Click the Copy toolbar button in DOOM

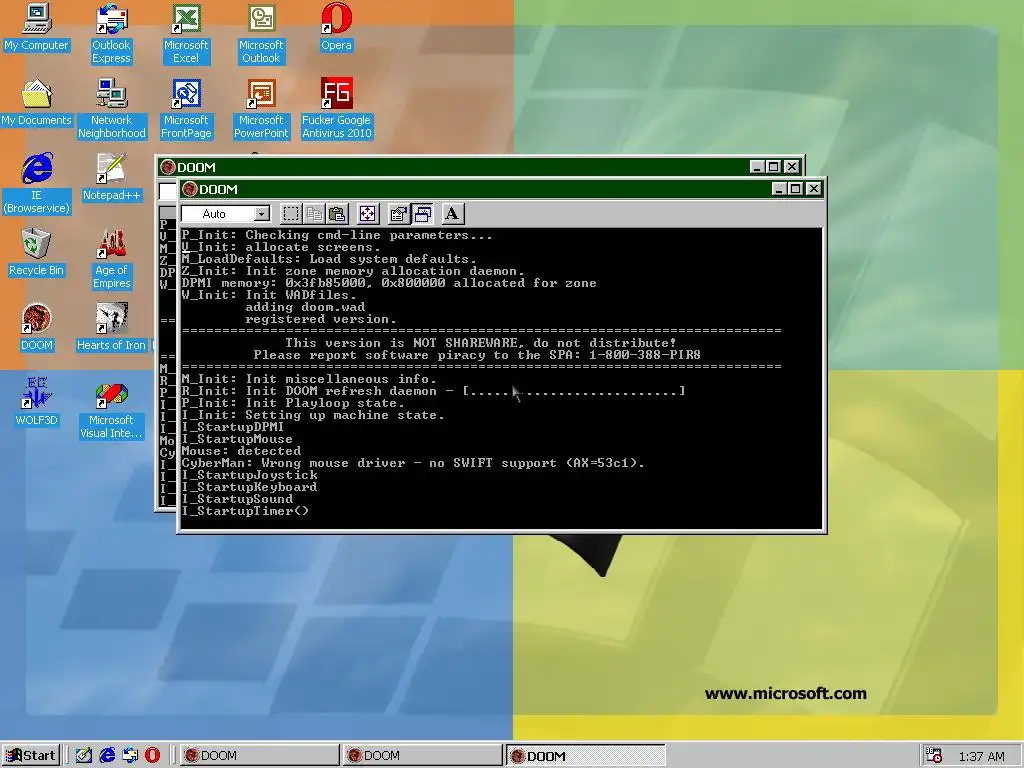314,214
